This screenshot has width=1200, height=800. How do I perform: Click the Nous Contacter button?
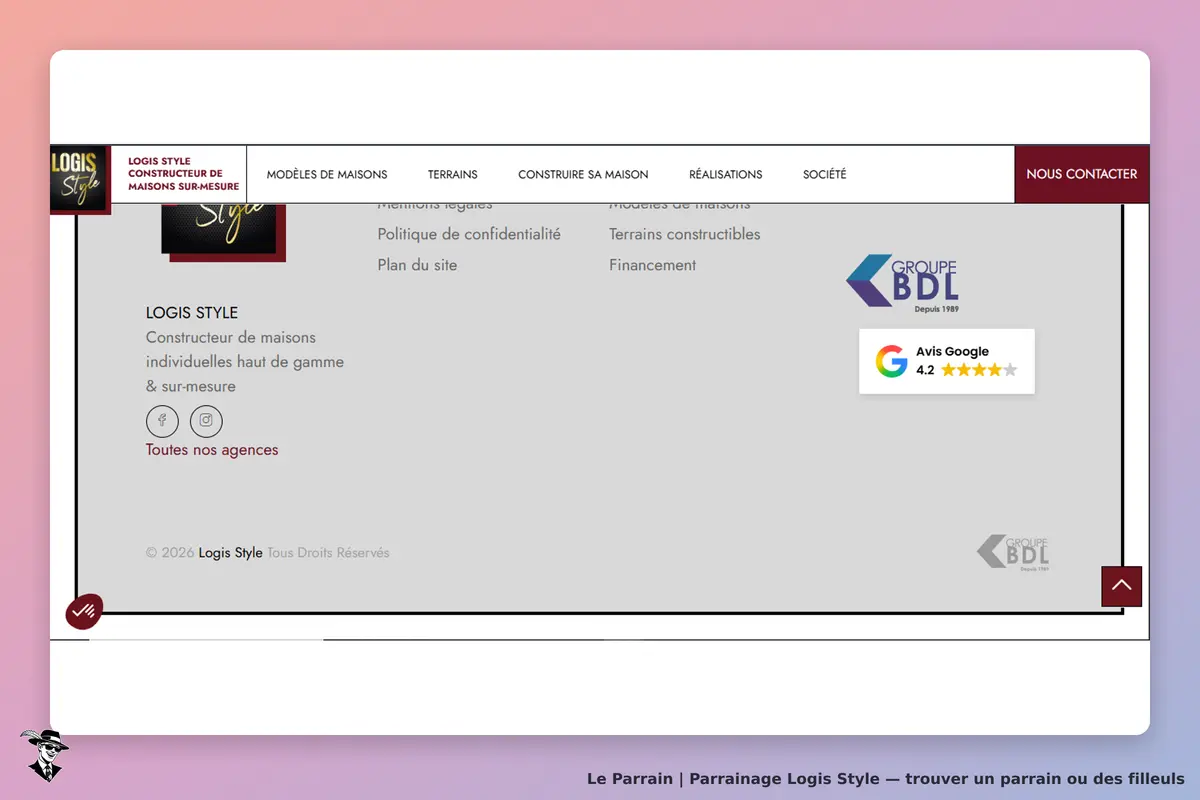[x=1082, y=174]
